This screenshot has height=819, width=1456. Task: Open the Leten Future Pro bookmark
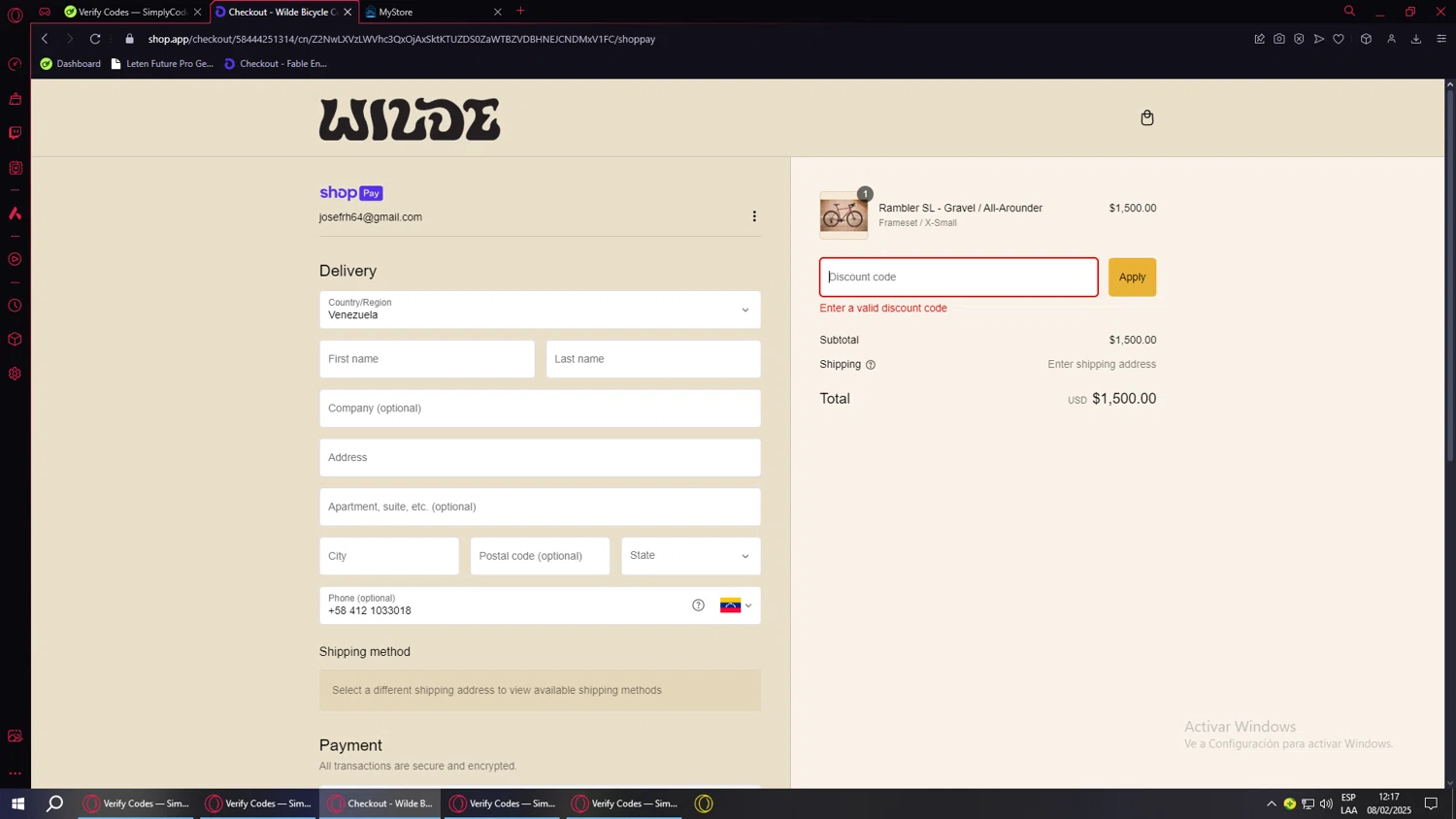pos(162,64)
